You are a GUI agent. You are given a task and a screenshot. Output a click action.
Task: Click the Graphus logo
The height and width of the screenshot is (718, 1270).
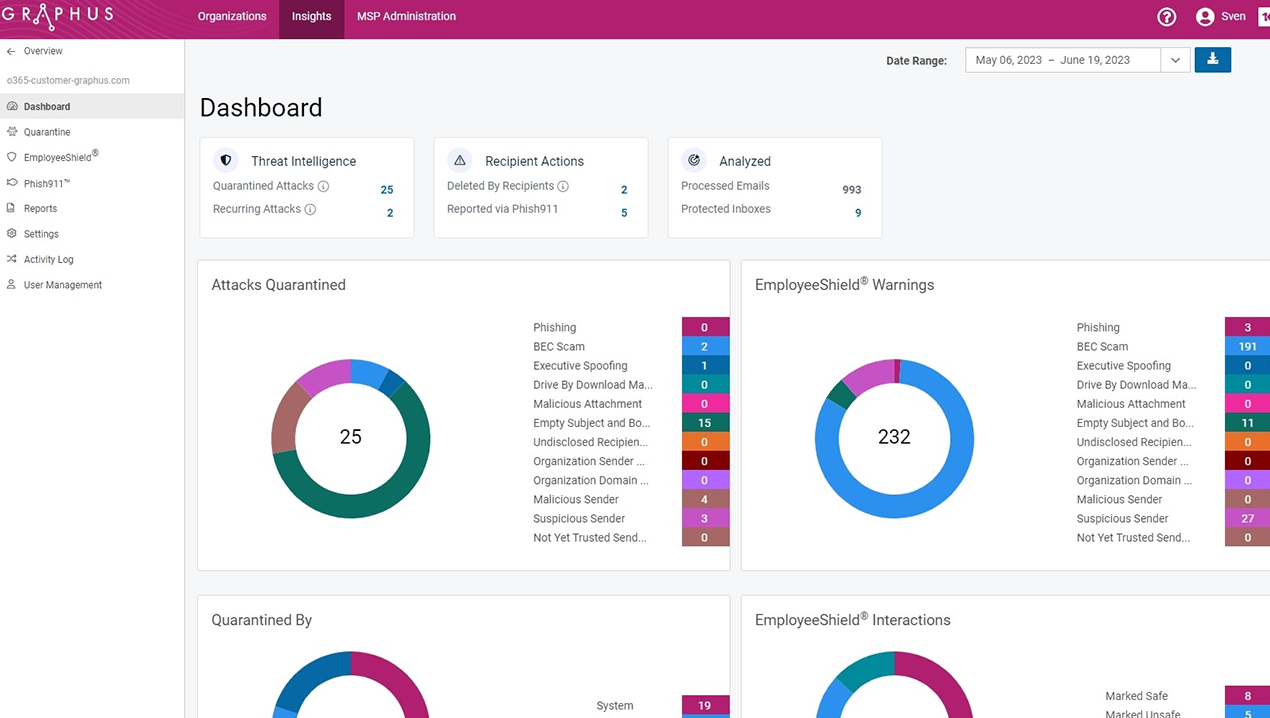58,17
